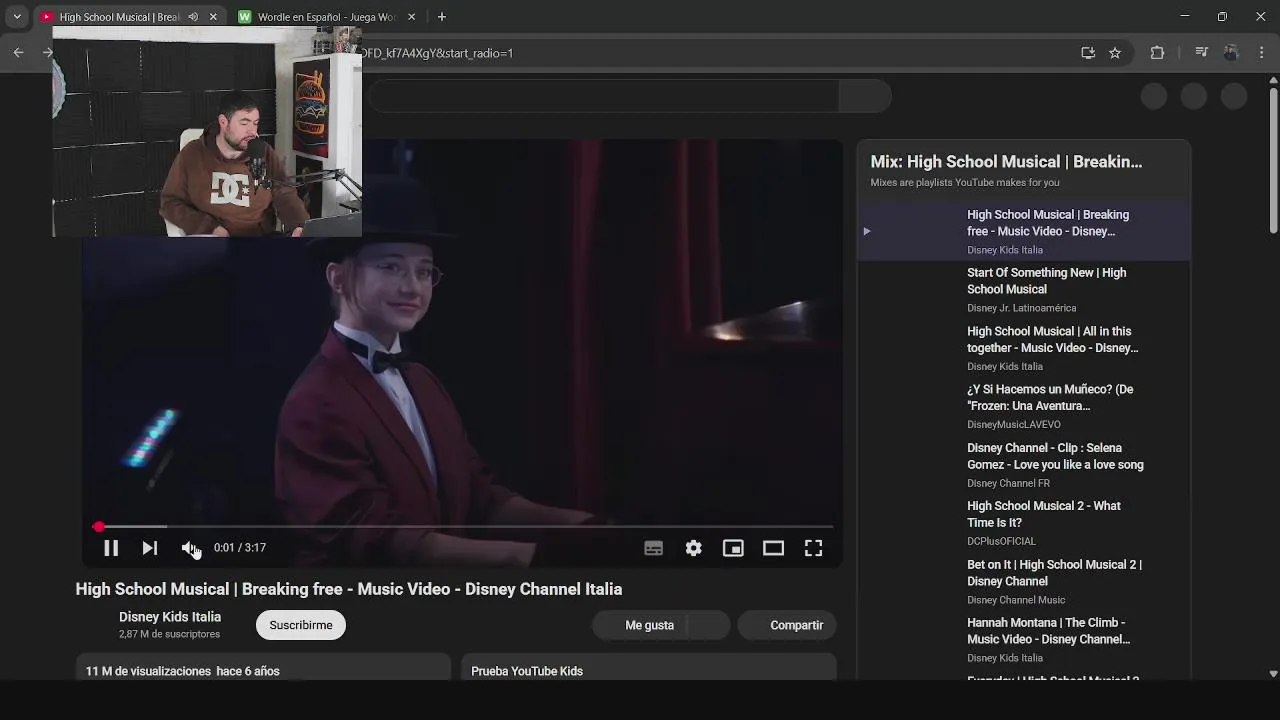Close the Wordle en Español tab
The height and width of the screenshot is (720, 1280).
[x=411, y=17]
